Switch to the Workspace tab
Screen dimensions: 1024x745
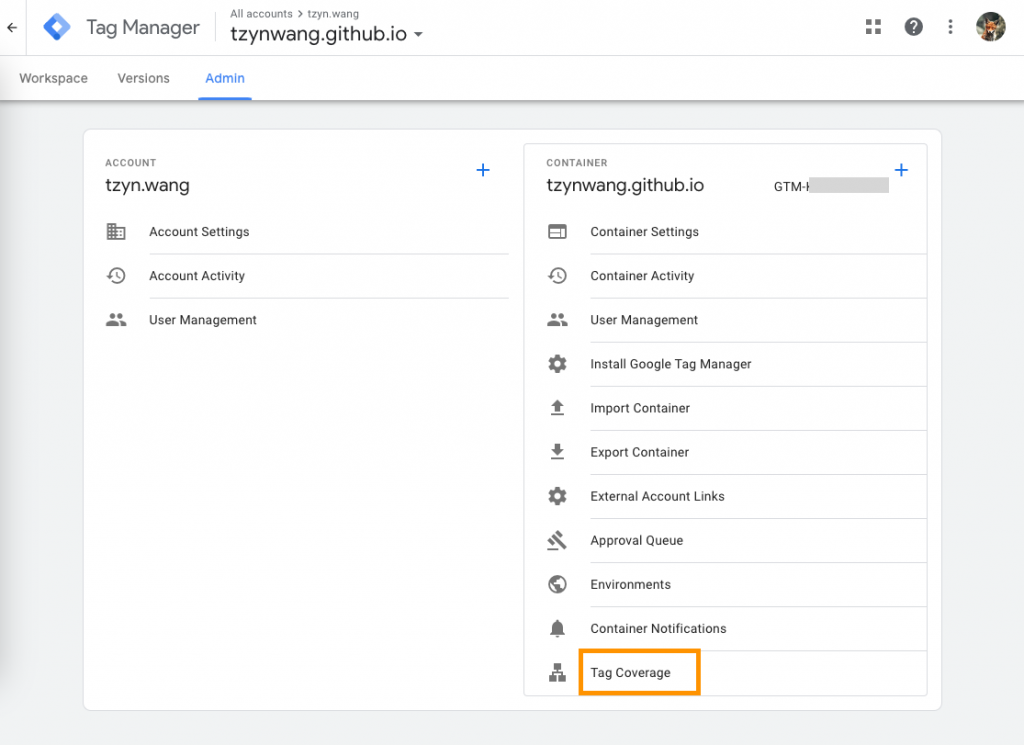pos(54,78)
